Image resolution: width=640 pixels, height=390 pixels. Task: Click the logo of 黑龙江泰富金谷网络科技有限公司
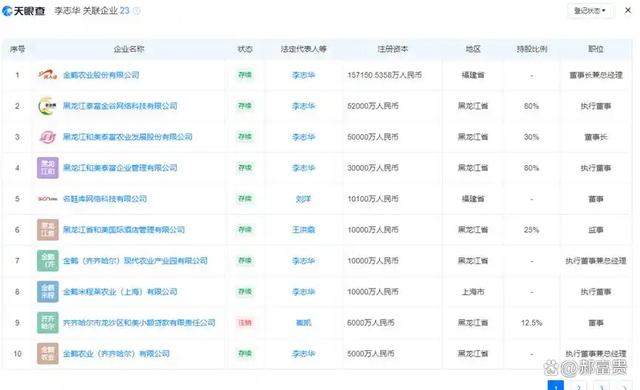(48, 106)
